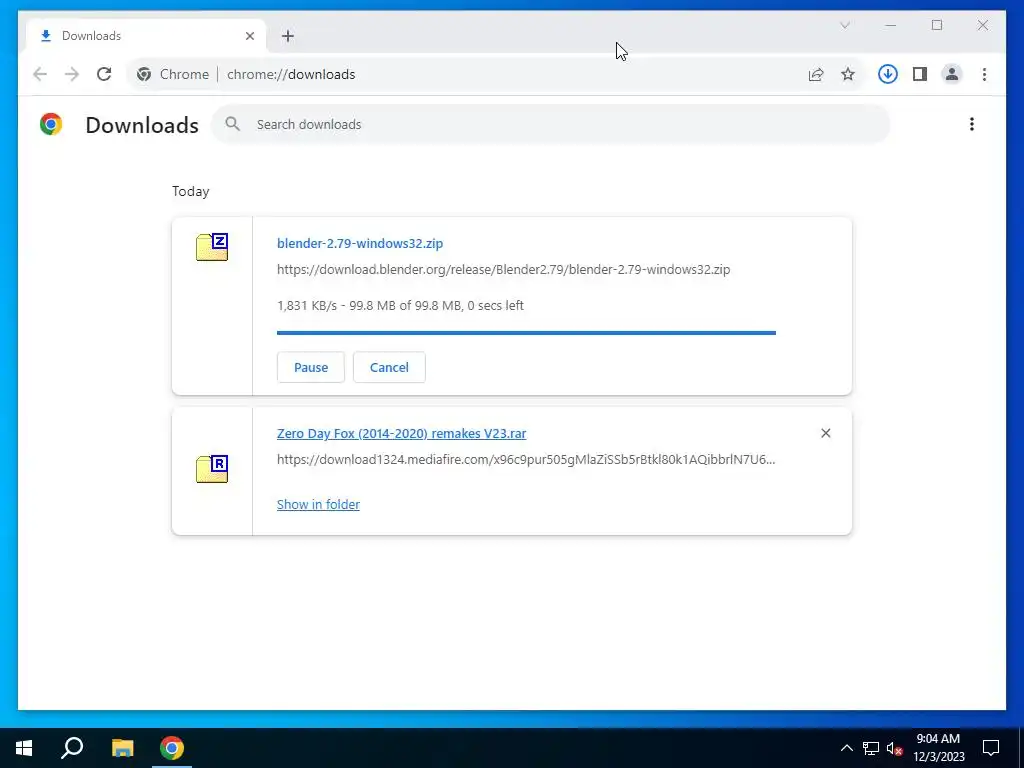The width and height of the screenshot is (1024, 768).
Task: Maximize the Chrome window
Action: tap(936, 25)
